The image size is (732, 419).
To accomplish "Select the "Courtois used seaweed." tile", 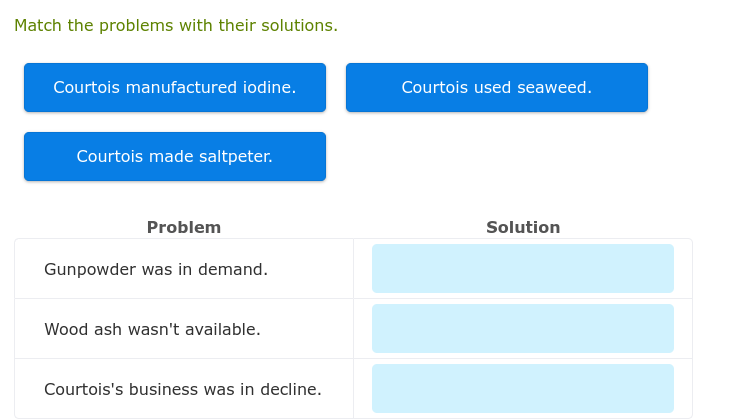I will [496, 88].
